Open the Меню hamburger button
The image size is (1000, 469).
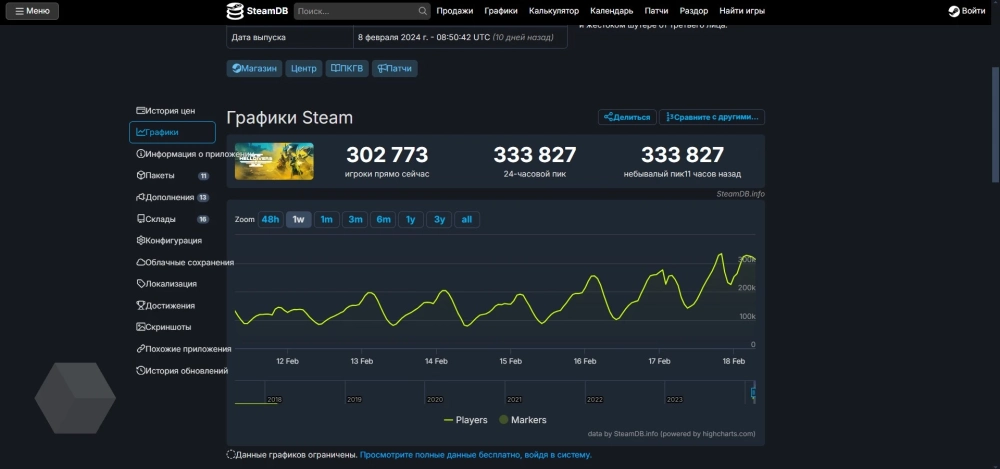coord(32,11)
